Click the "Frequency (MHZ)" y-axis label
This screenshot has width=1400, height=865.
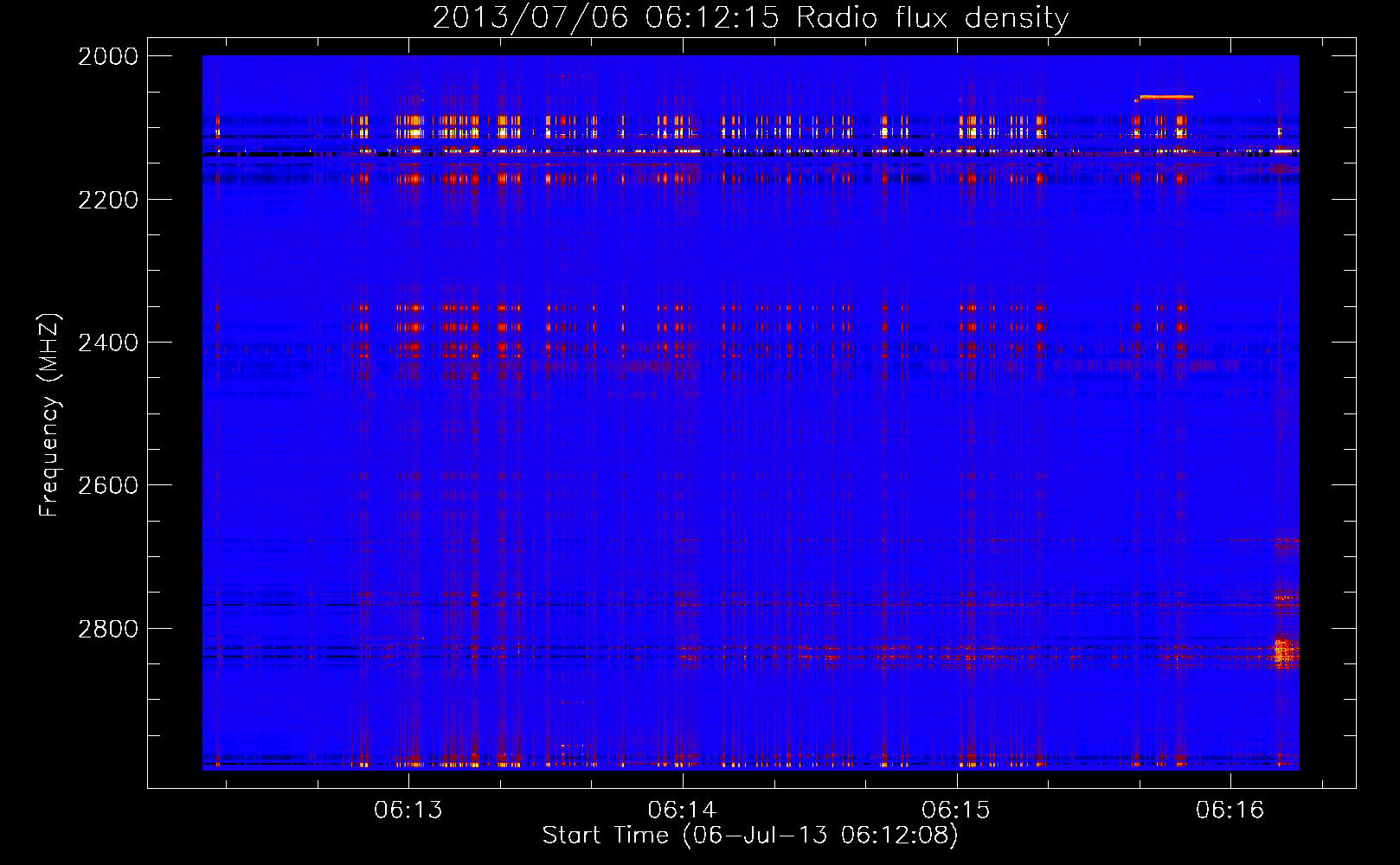50,415
